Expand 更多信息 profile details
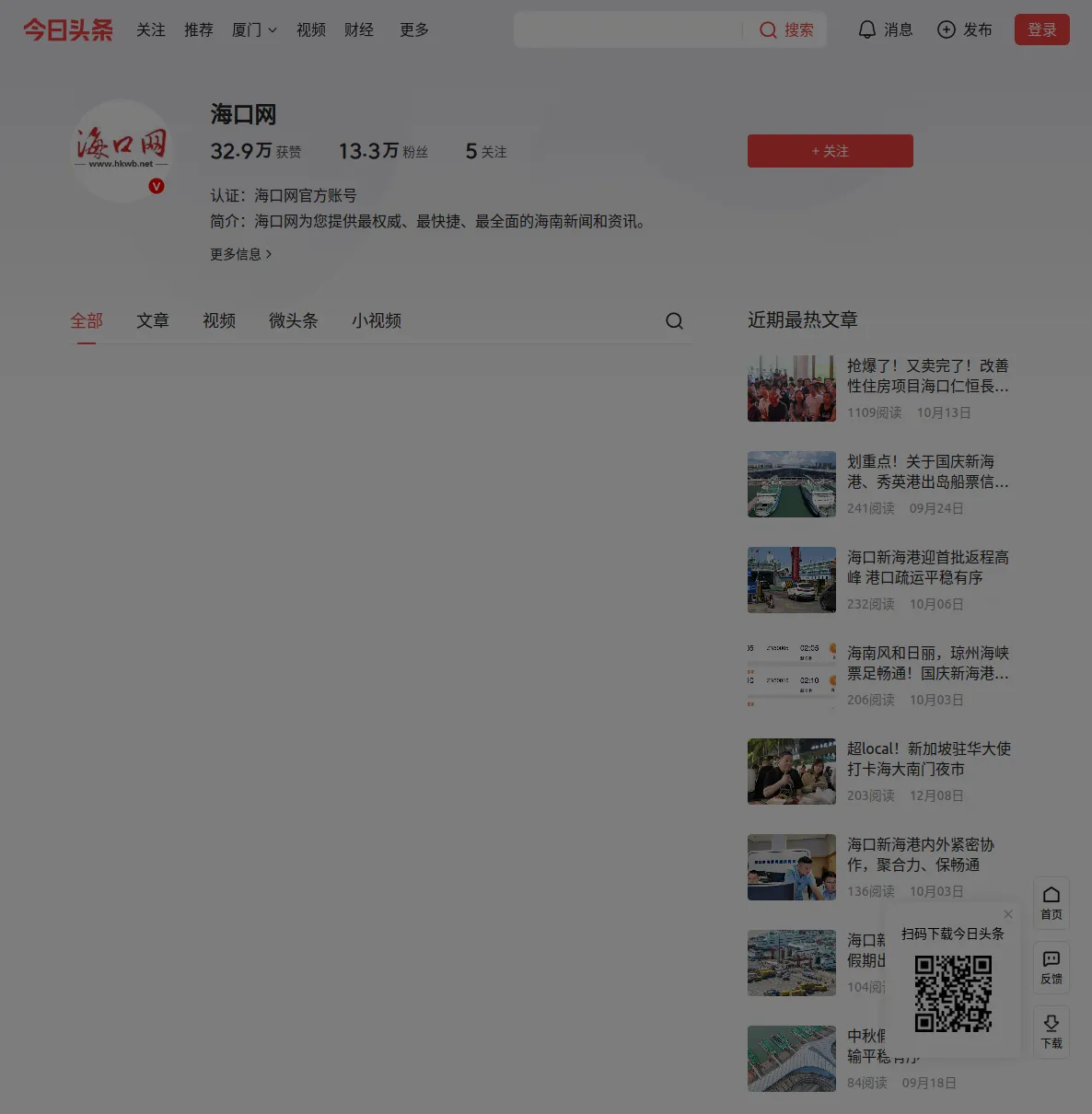The height and width of the screenshot is (1114, 1092). click(x=241, y=254)
